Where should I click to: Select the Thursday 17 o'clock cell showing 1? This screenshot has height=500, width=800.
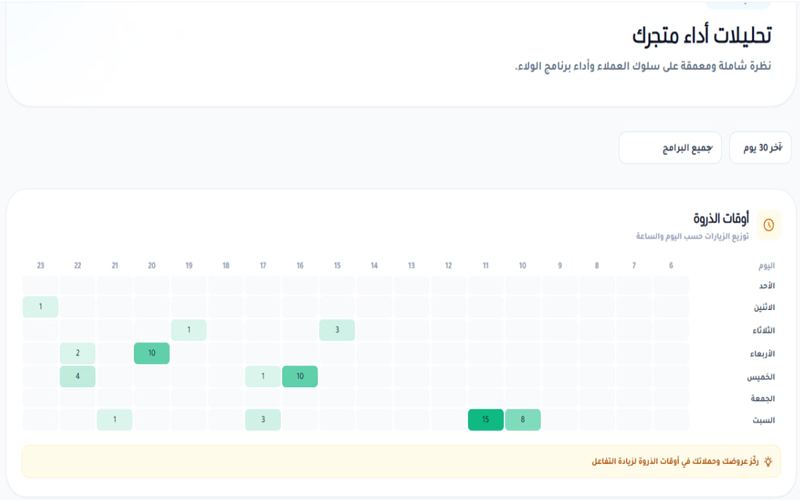263,376
